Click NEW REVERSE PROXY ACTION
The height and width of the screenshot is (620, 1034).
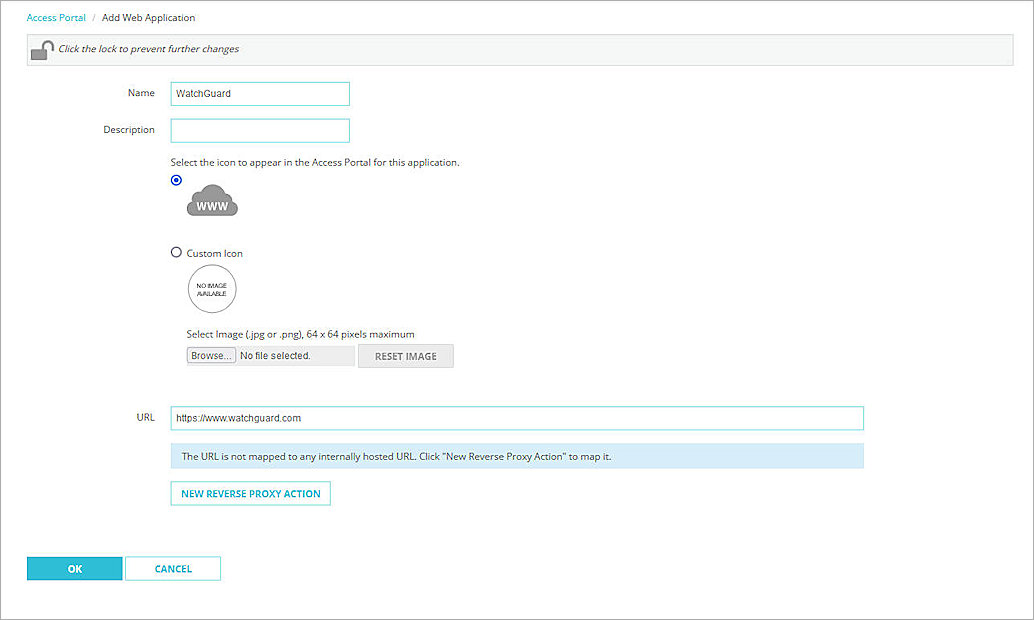point(250,493)
